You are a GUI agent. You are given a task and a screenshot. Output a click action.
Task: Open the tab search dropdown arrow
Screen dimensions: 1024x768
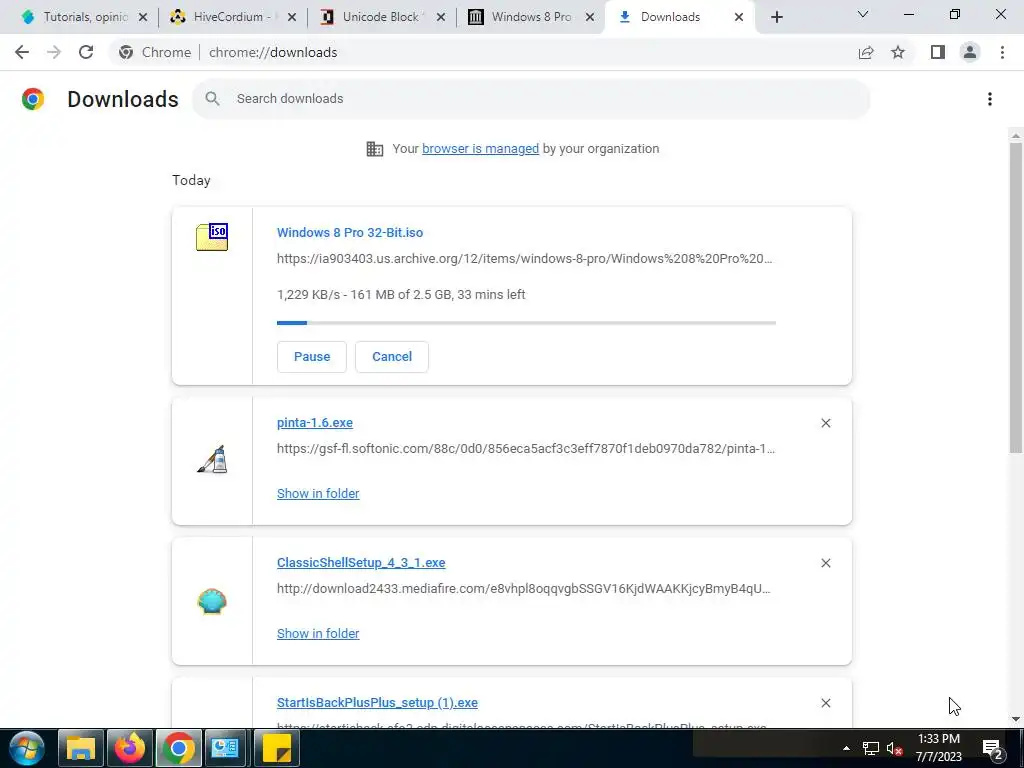tap(863, 14)
